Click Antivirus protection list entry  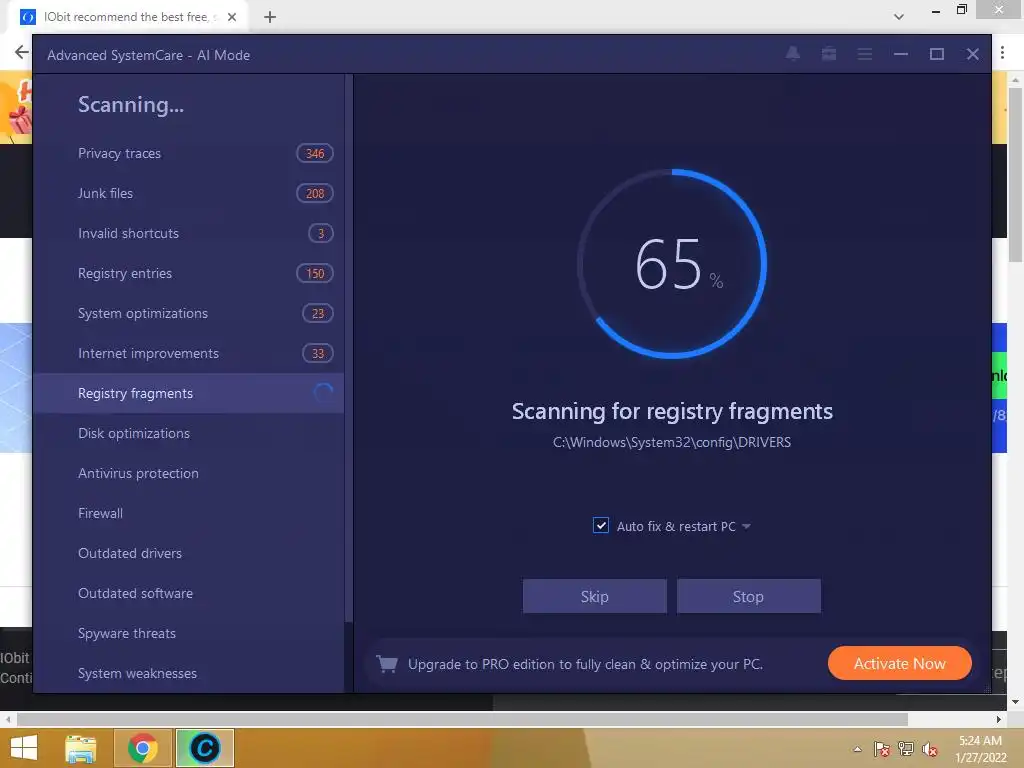point(188,473)
